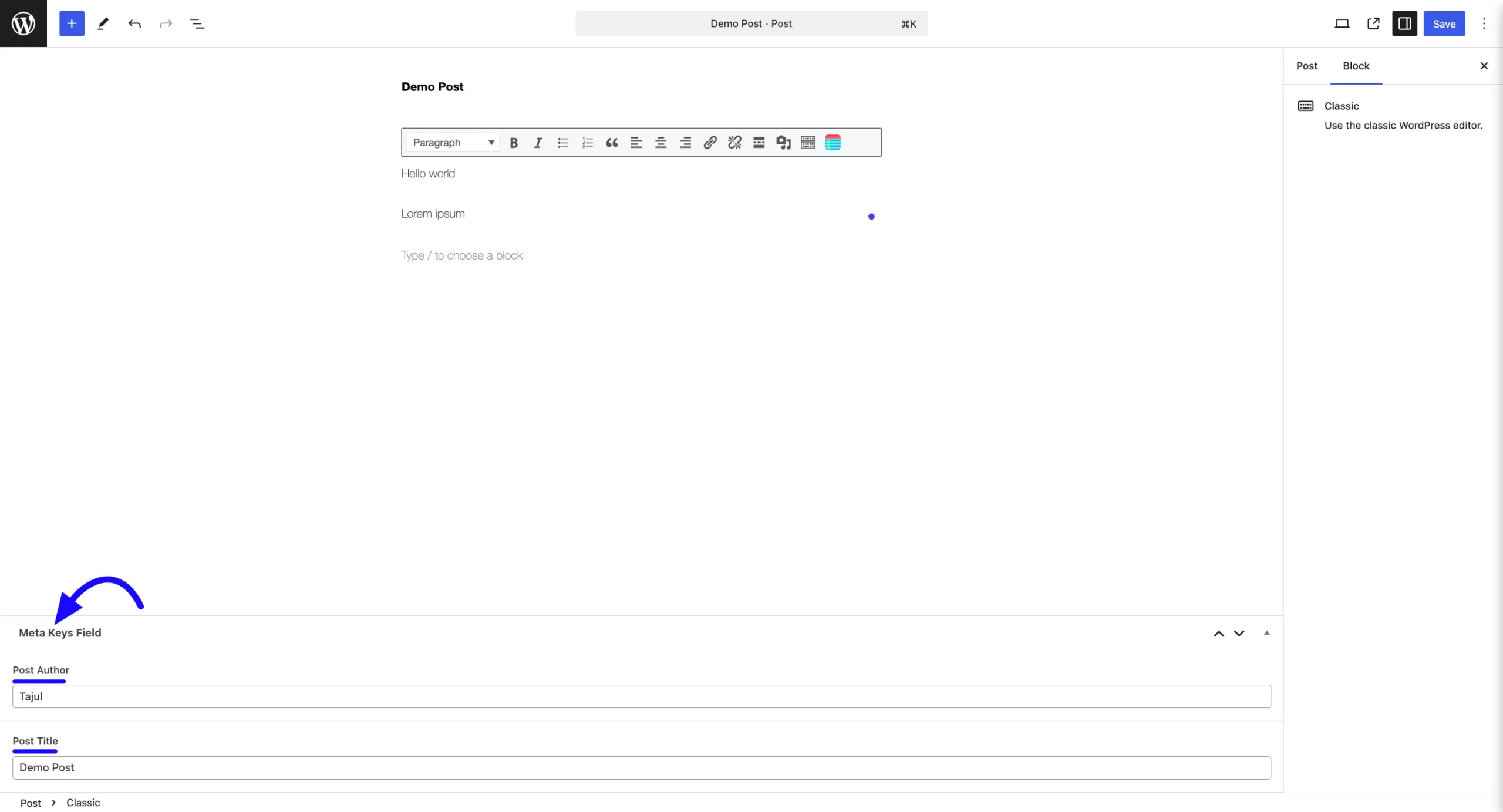Open the Document Overview list
The image size is (1503, 812).
pyautogui.click(x=197, y=23)
